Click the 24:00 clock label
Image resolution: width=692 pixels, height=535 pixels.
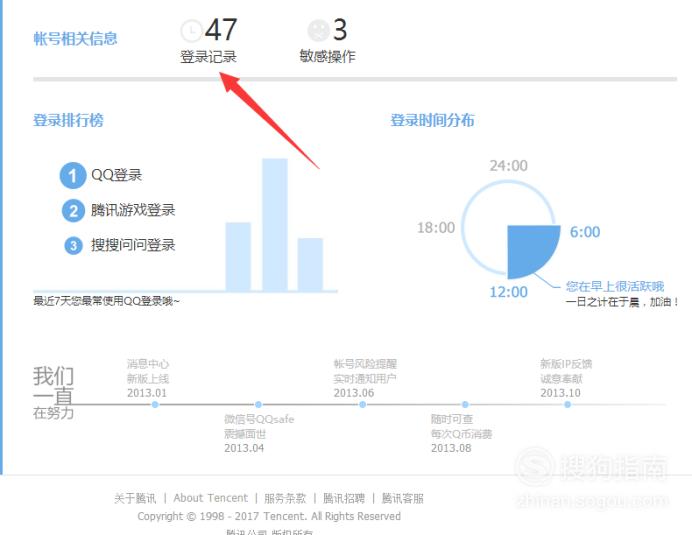(508, 166)
